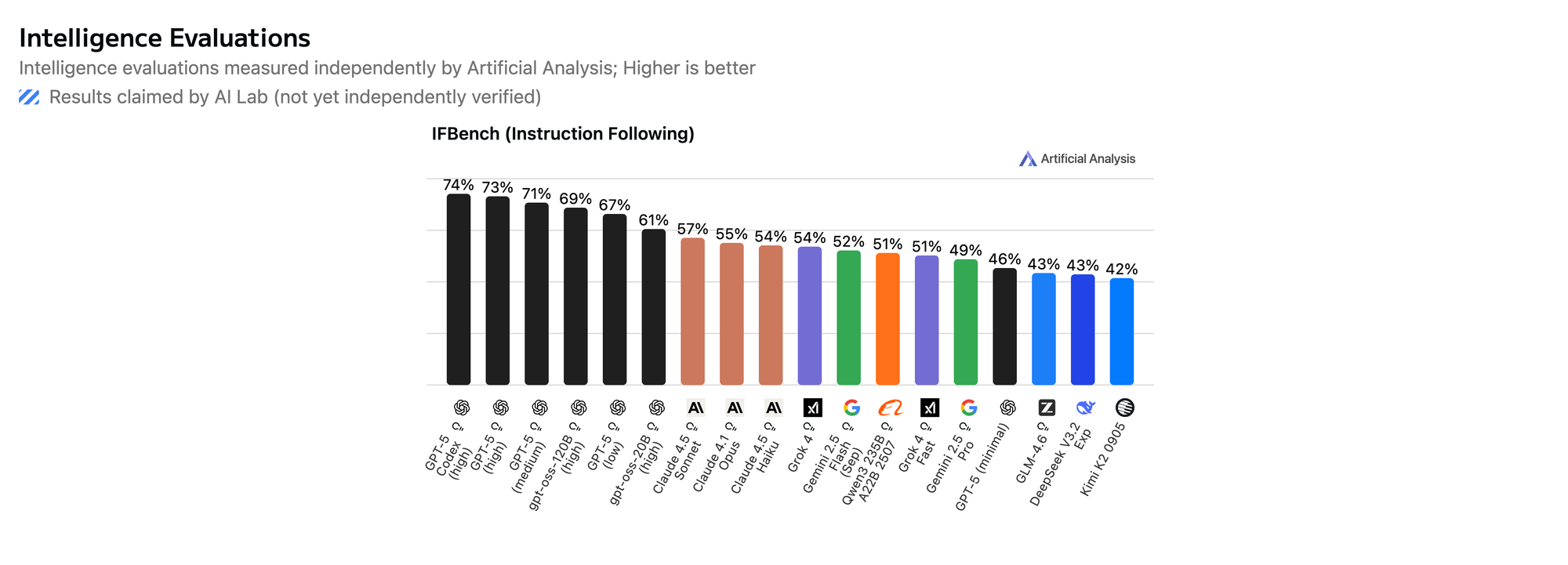This screenshot has width=1568, height=565.
Task: Click the IFBench (Instruction Following) chart title
Action: (x=563, y=134)
